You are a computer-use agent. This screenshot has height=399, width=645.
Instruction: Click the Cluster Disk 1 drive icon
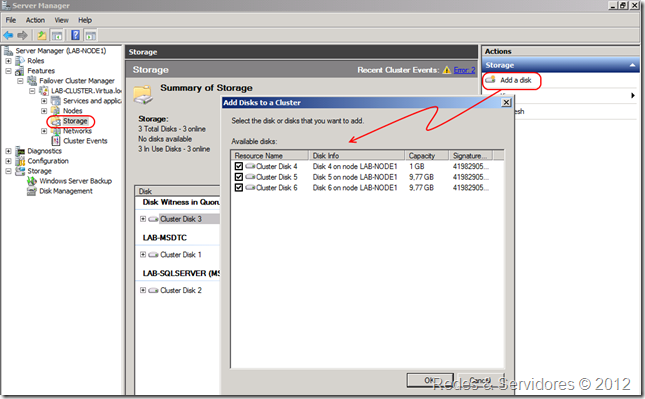coord(153,255)
